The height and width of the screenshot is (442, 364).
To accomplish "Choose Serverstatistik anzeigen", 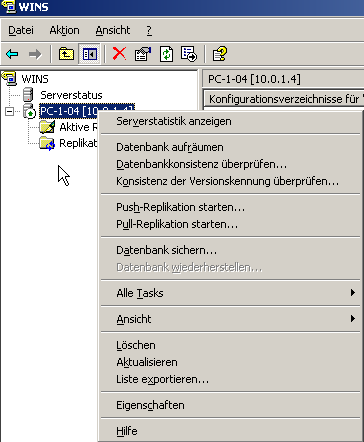I will (x=231, y=121).
